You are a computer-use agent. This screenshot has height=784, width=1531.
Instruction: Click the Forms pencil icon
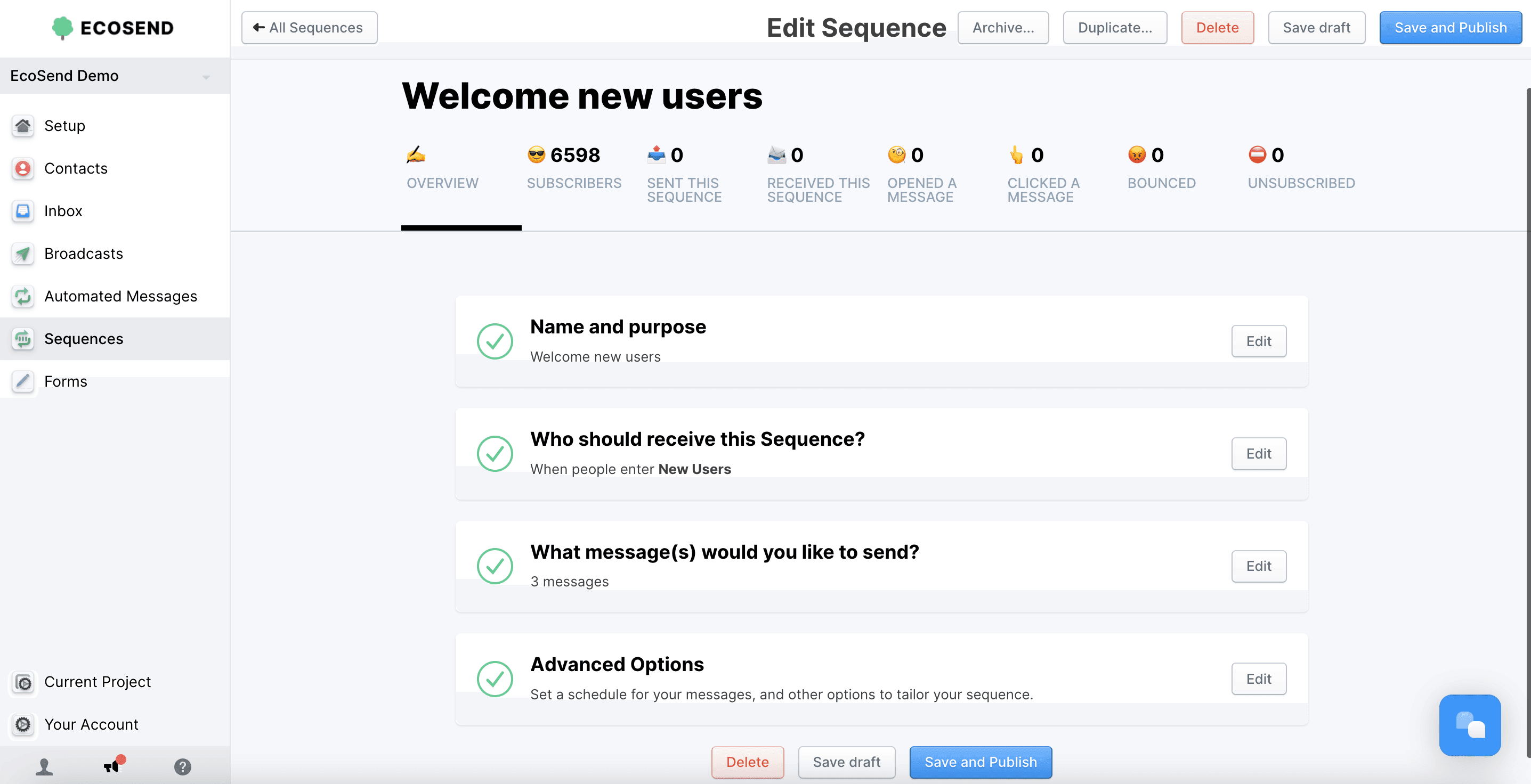(x=22, y=381)
